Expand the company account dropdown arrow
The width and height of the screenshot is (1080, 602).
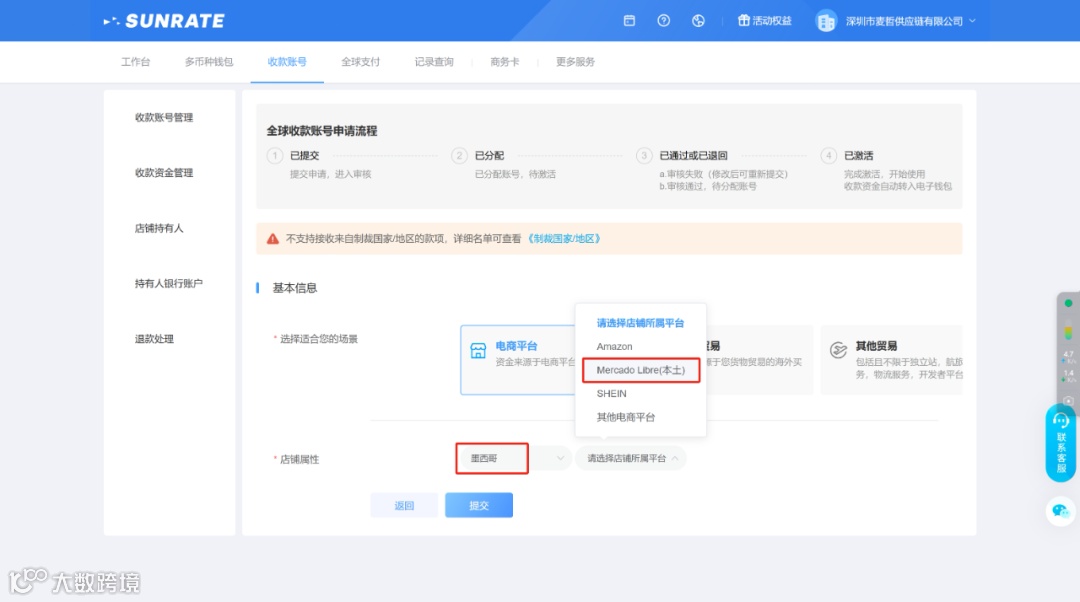pyautogui.click(x=972, y=21)
